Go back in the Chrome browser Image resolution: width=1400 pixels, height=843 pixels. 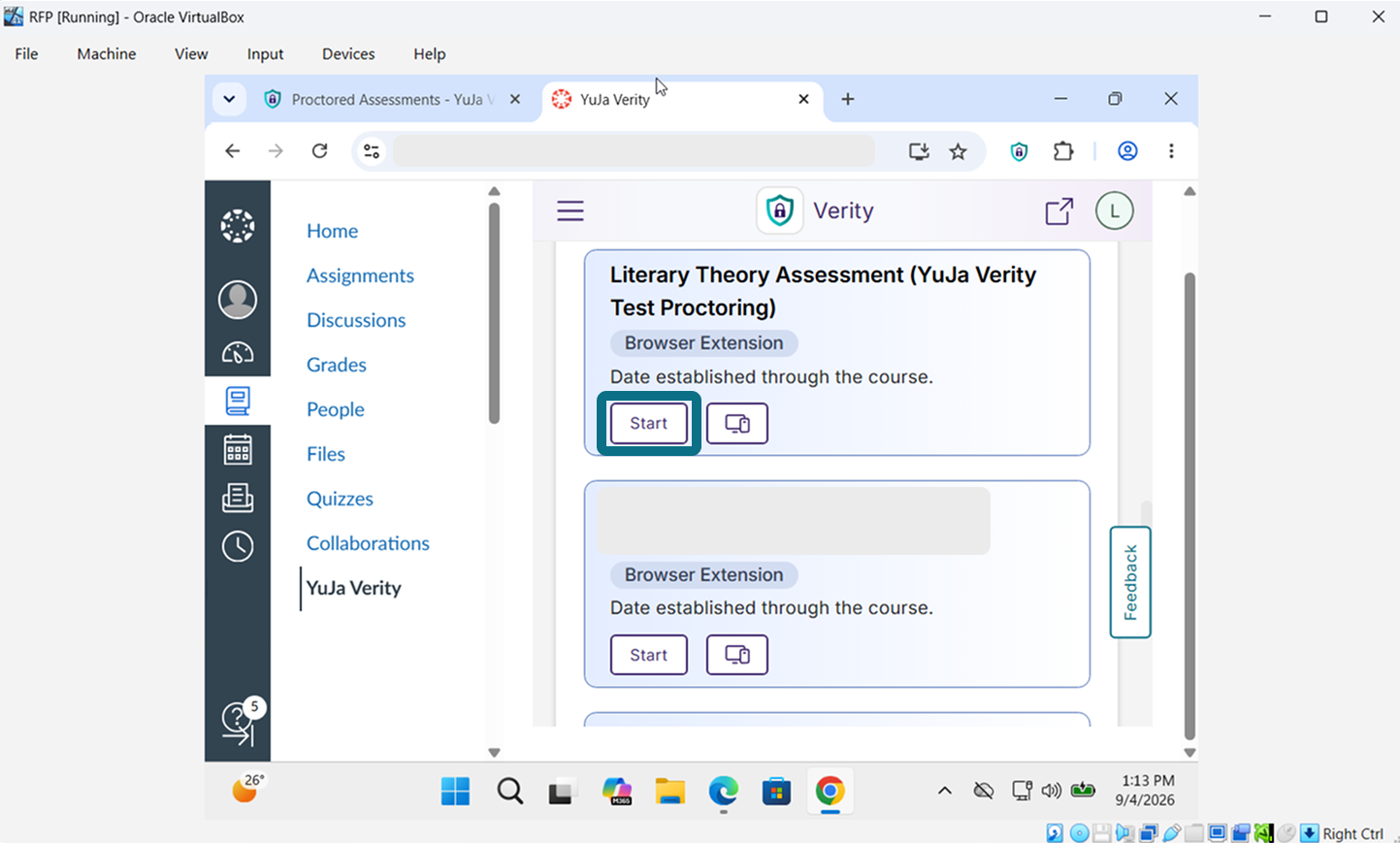pyautogui.click(x=232, y=151)
